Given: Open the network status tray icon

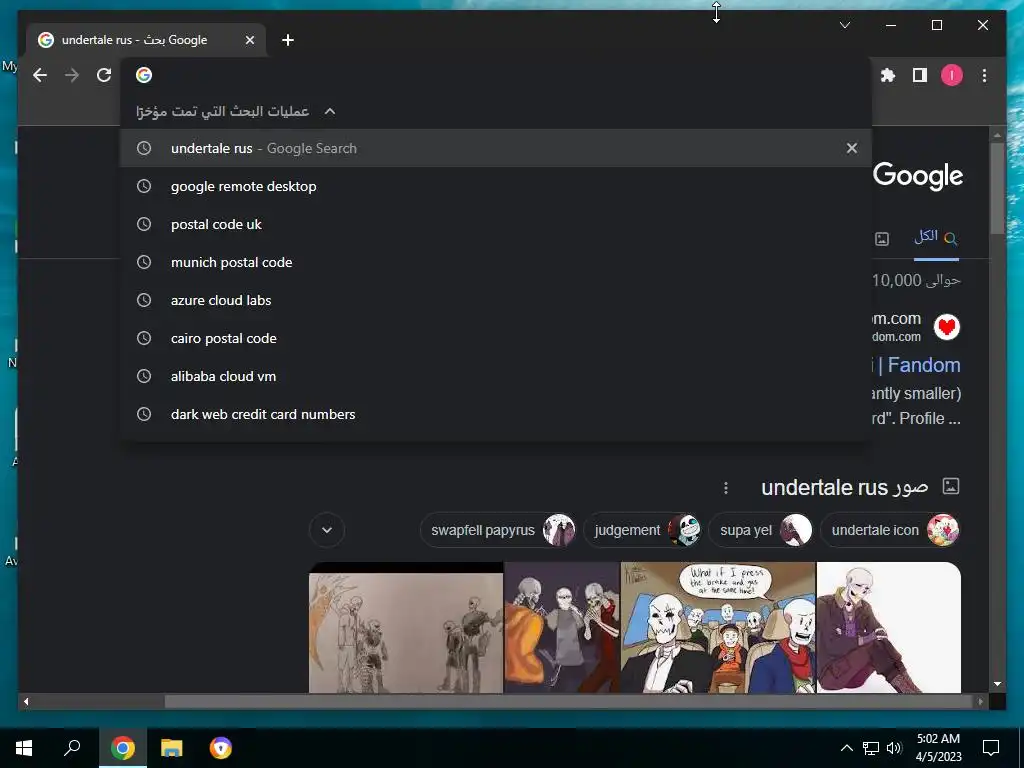Looking at the screenshot, I should tap(871, 748).
